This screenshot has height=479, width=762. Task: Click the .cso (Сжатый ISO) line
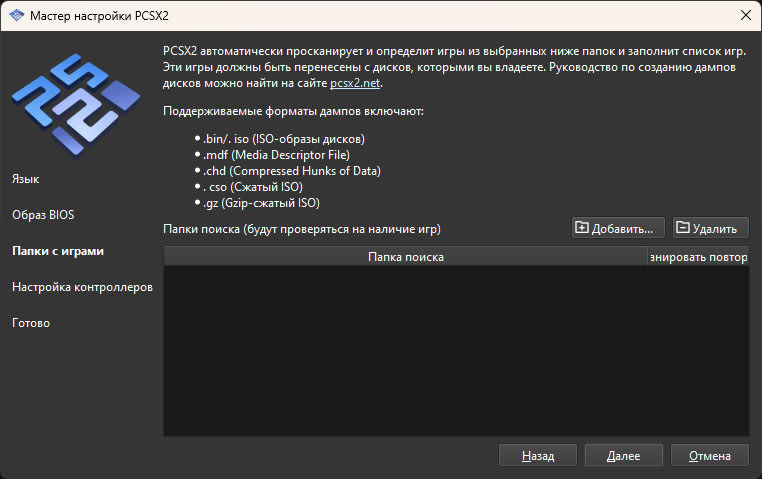253,187
